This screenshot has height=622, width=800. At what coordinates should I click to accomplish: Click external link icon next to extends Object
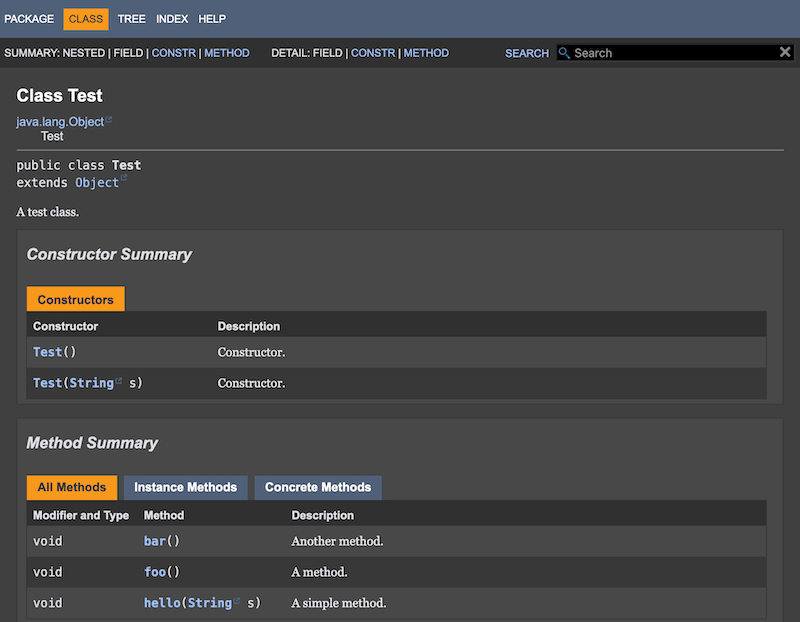click(x=123, y=178)
